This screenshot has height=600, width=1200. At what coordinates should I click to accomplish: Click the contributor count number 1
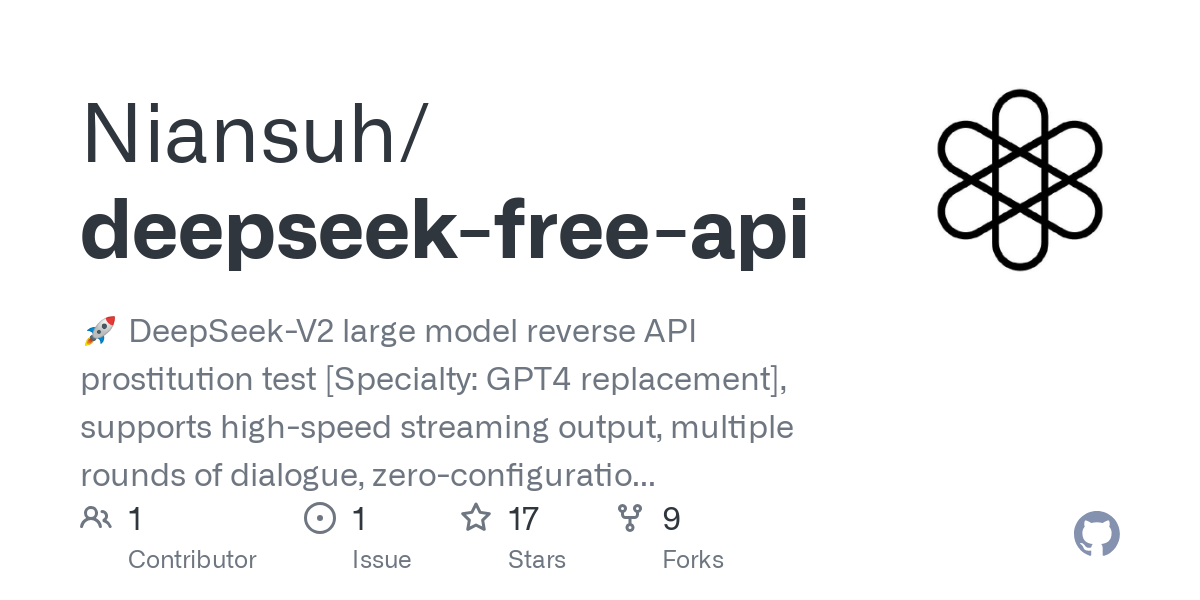[x=136, y=519]
